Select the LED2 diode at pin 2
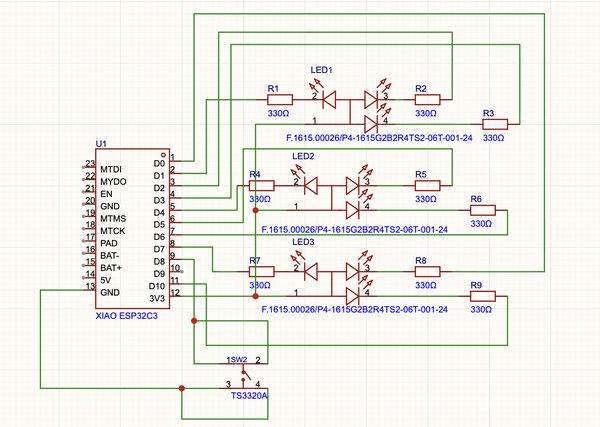 pos(311,186)
